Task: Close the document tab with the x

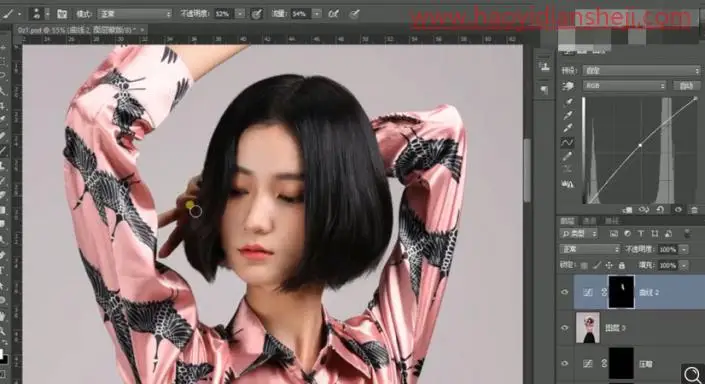Action: (x=143, y=30)
